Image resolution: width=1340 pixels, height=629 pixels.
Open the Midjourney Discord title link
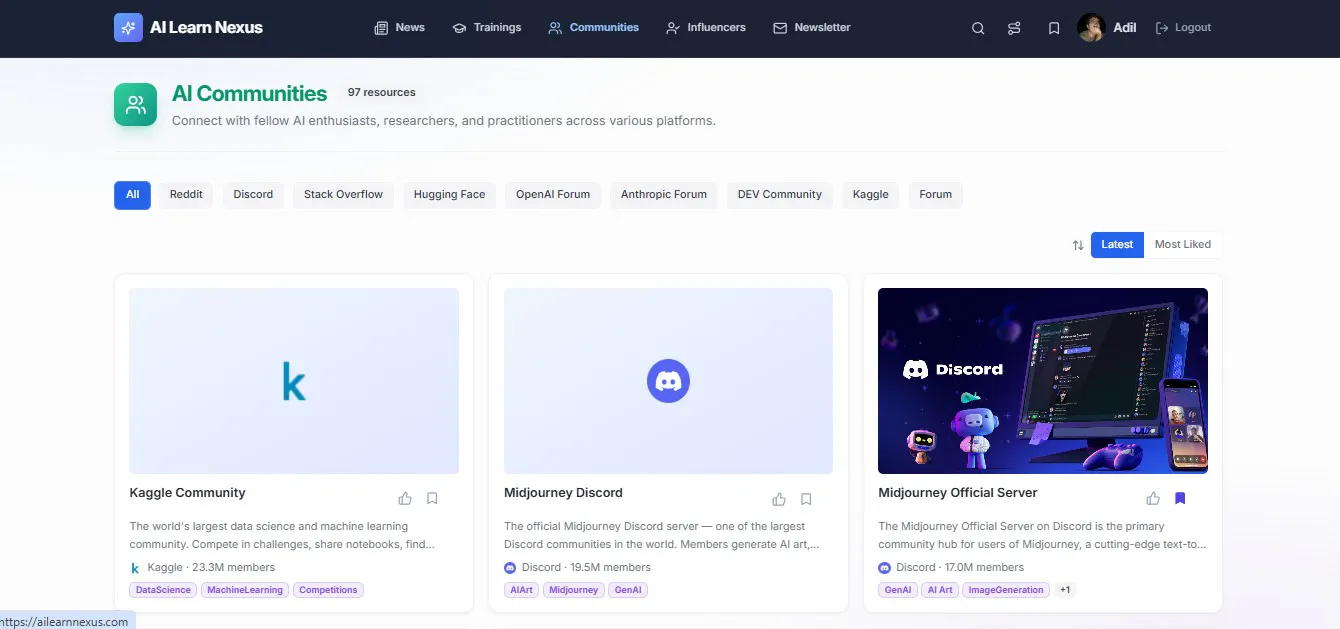[x=563, y=493]
